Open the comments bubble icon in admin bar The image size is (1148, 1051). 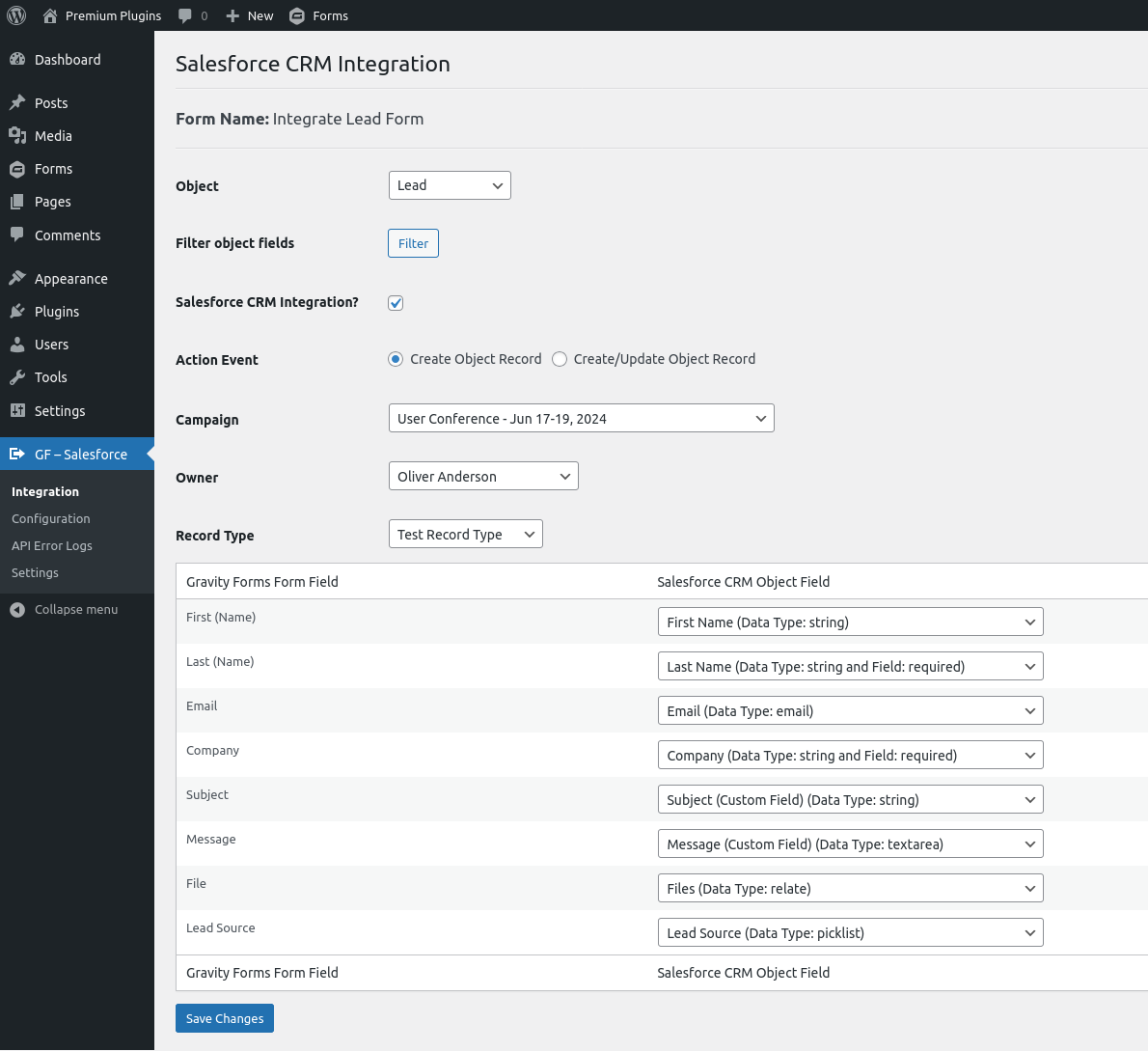185,15
